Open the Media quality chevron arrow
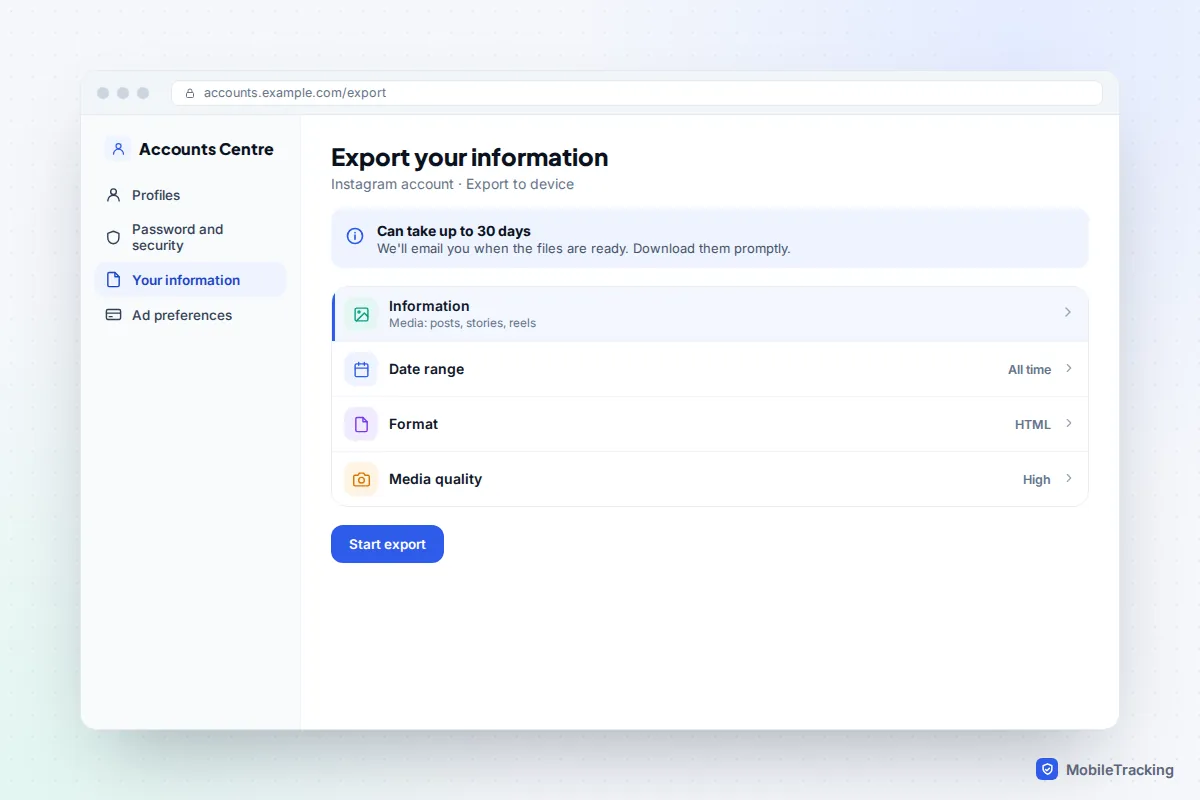 [1068, 479]
